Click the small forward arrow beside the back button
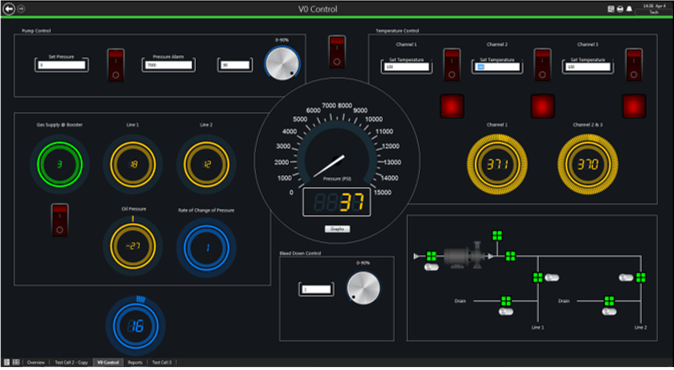 click(x=21, y=9)
